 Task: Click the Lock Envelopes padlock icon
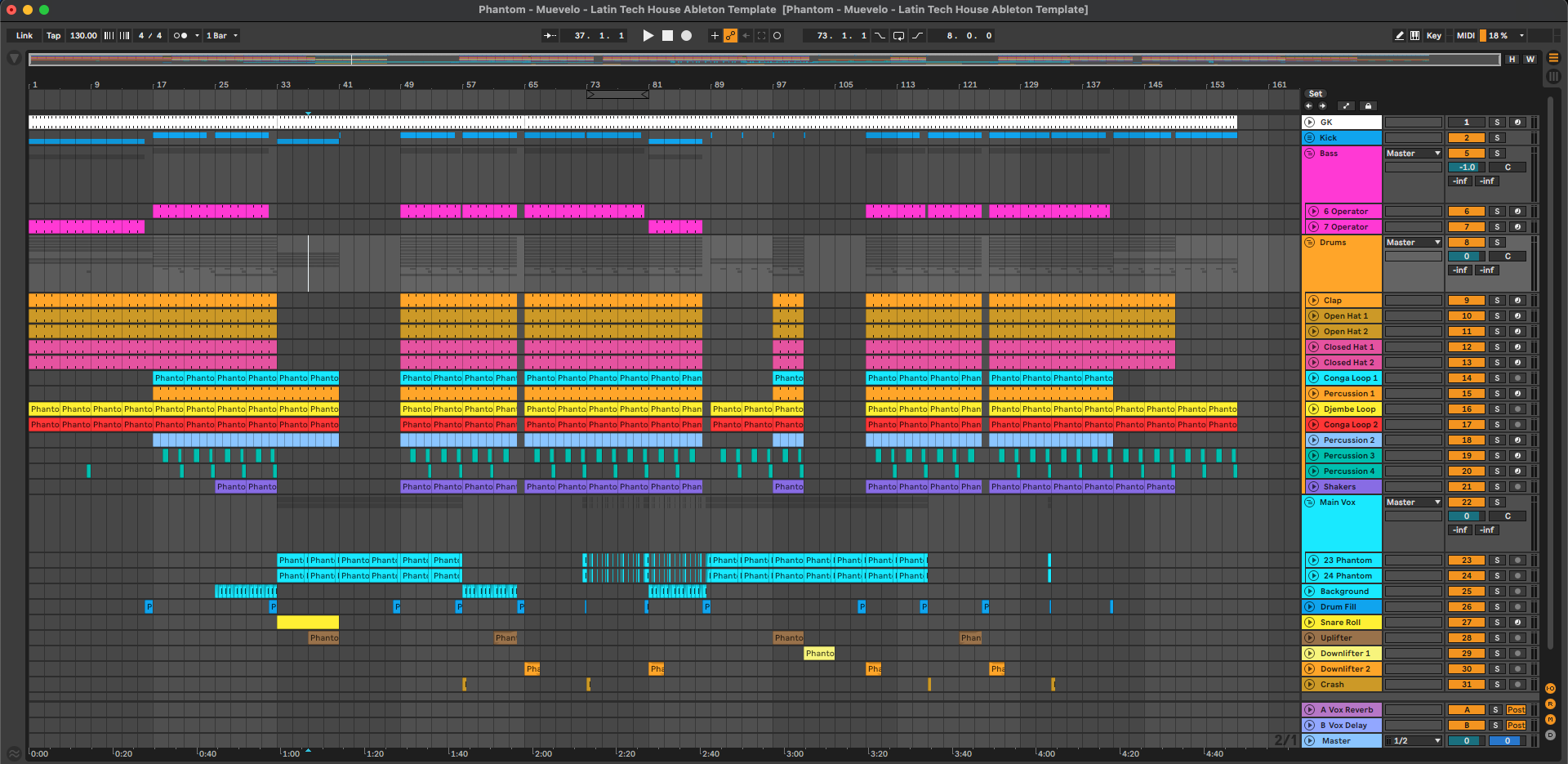1368,105
